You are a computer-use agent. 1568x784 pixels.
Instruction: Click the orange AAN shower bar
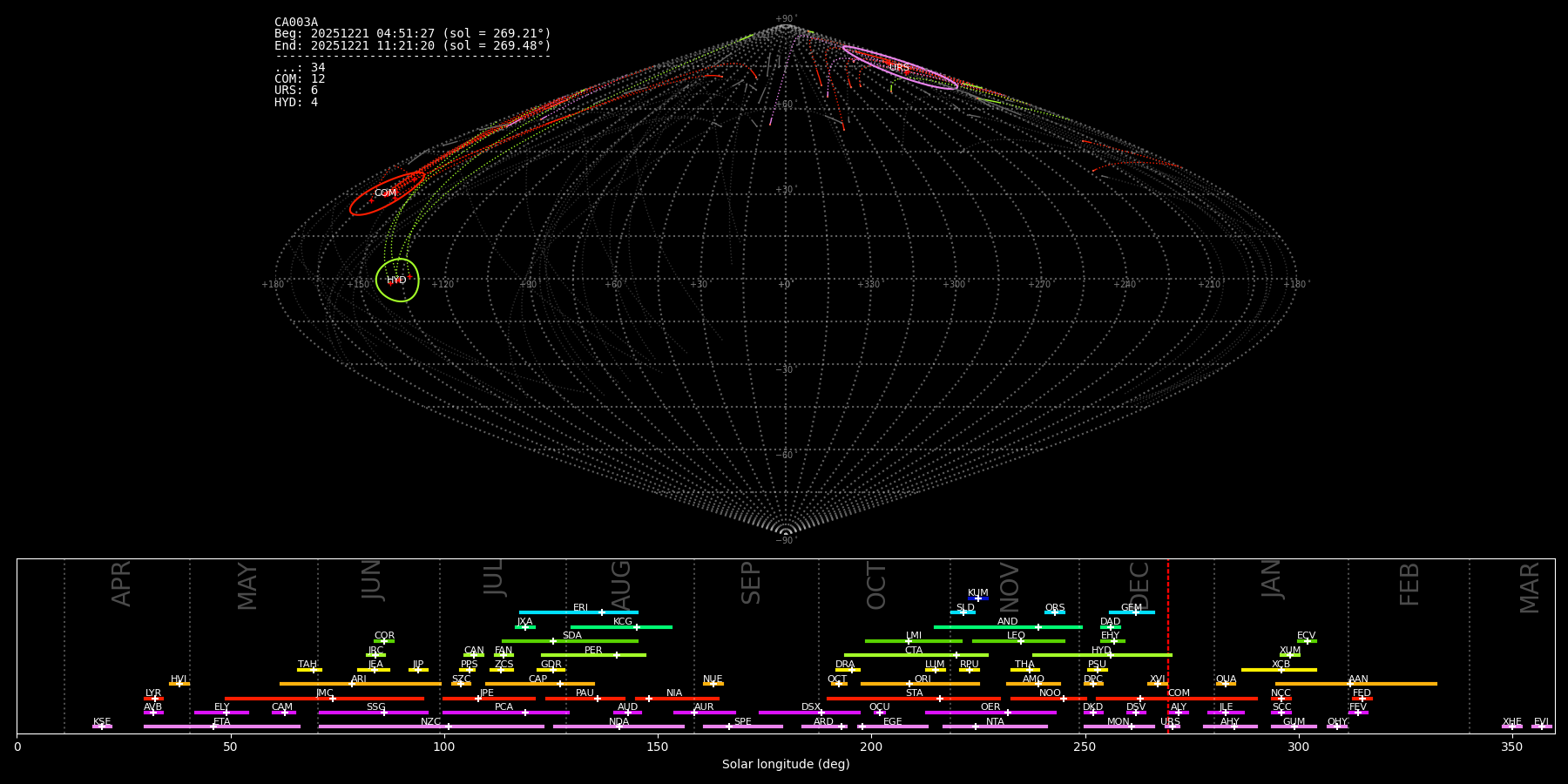pyautogui.click(x=1394, y=684)
